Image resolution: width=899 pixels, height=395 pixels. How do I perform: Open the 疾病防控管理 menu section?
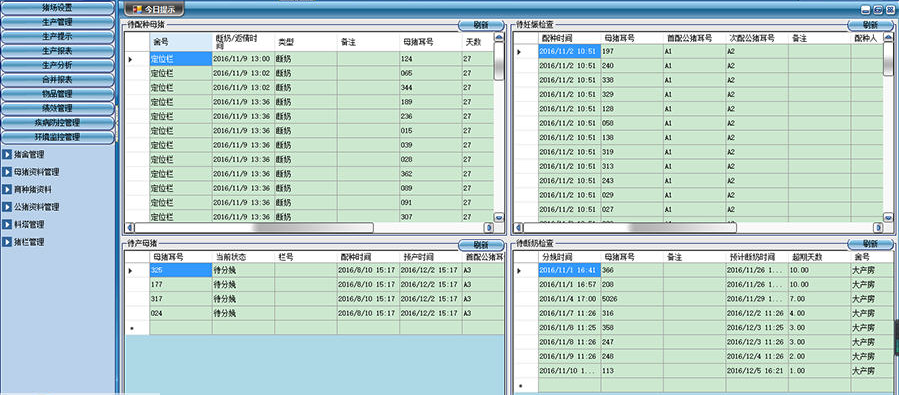click(57, 123)
